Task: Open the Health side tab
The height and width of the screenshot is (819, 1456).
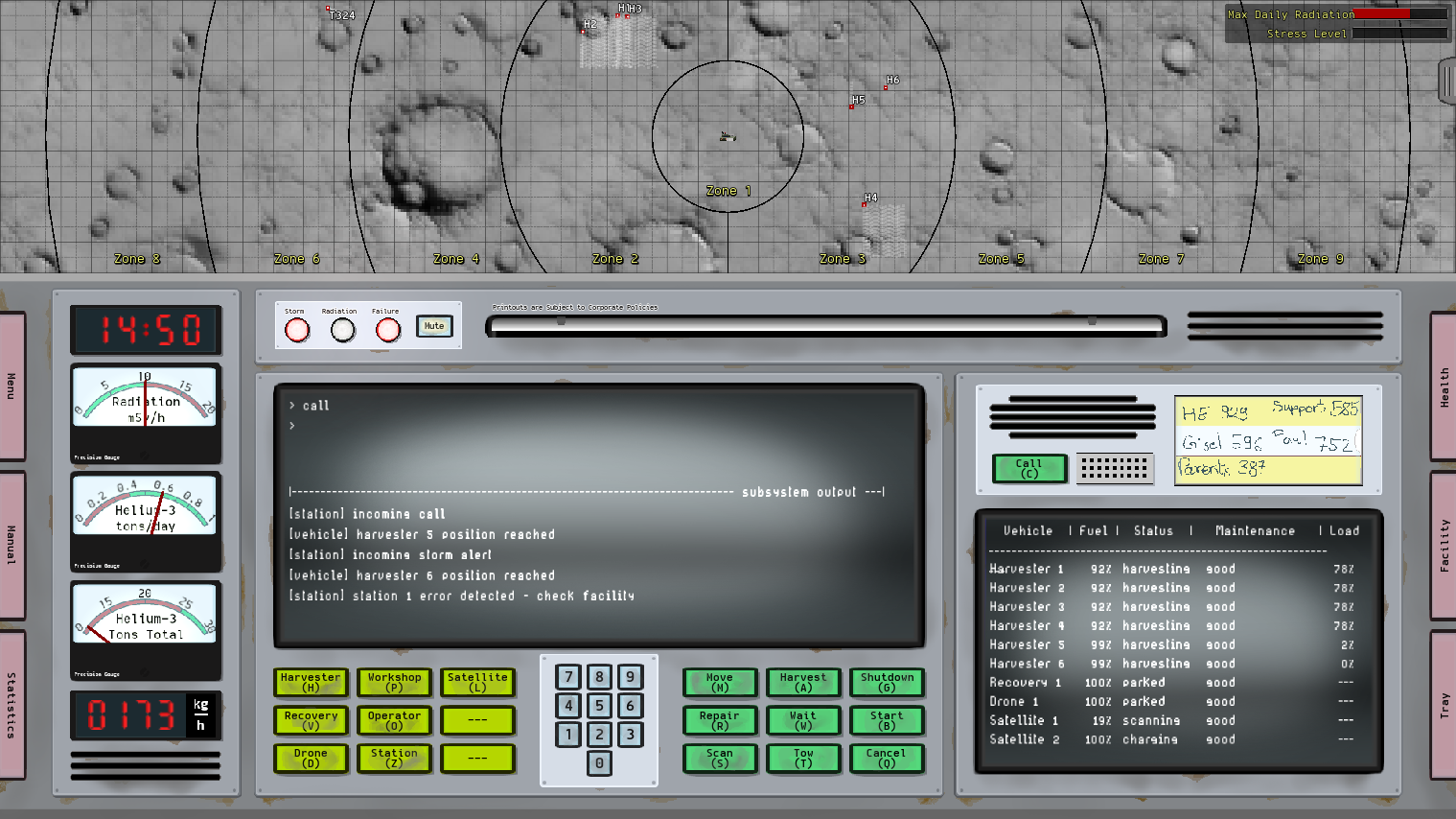Action: pos(1444,386)
